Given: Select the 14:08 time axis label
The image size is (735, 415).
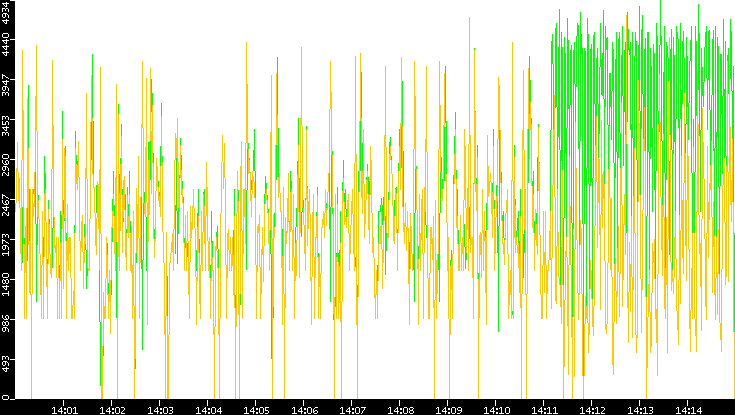Looking at the screenshot, I should point(400,410).
